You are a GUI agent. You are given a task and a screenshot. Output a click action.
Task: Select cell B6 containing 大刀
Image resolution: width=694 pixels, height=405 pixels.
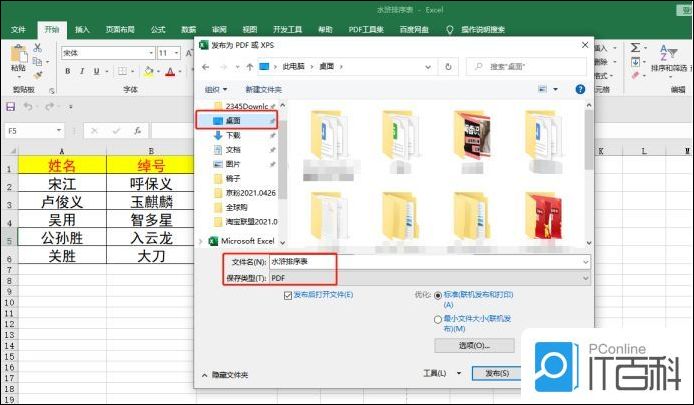point(151,256)
